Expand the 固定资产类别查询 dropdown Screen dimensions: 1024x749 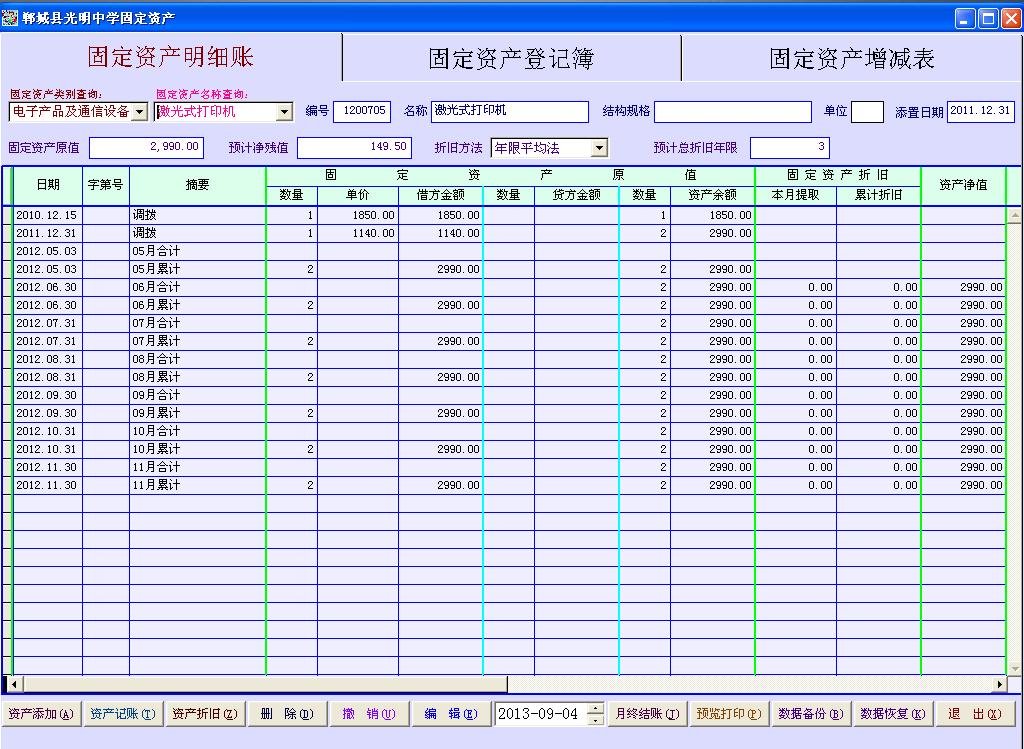pyautogui.click(x=139, y=112)
